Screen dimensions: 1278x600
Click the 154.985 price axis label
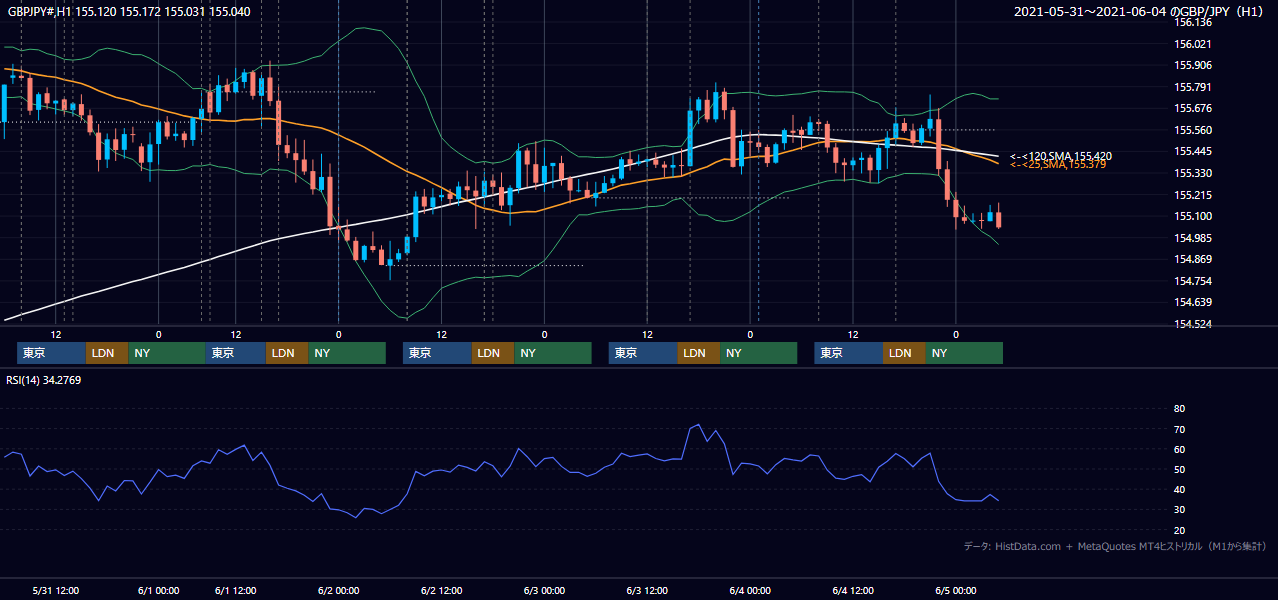click(x=1193, y=238)
